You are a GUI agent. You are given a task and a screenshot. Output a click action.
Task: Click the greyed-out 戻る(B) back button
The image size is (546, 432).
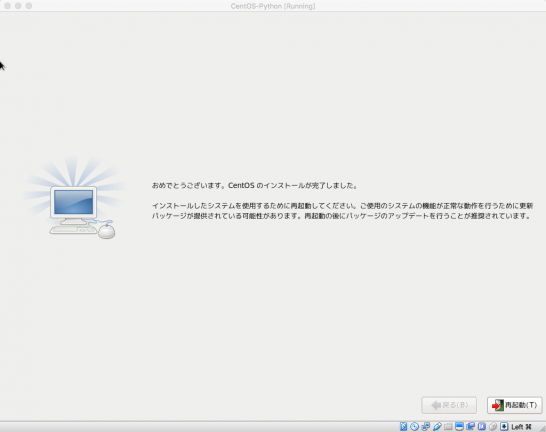(x=449, y=405)
